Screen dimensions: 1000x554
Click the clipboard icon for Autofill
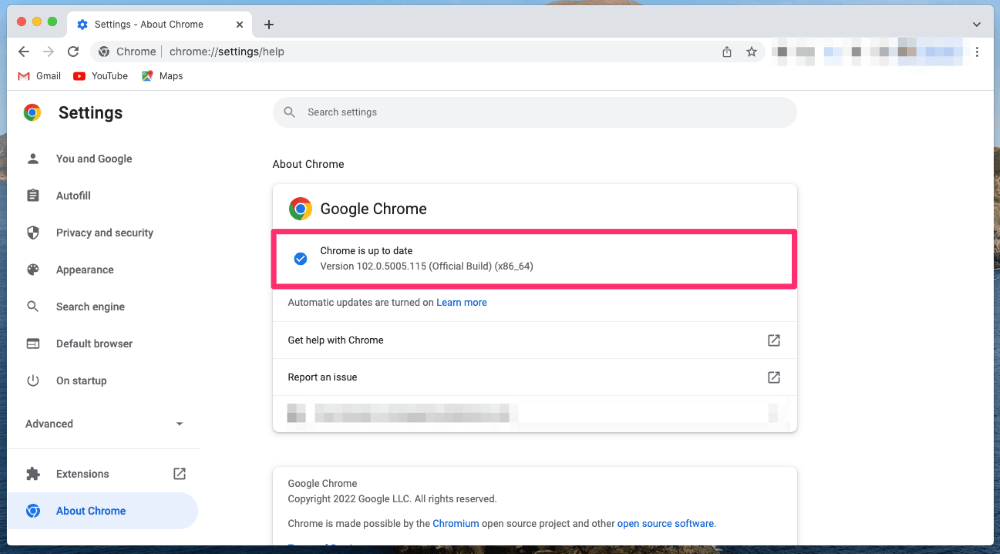click(x=33, y=196)
